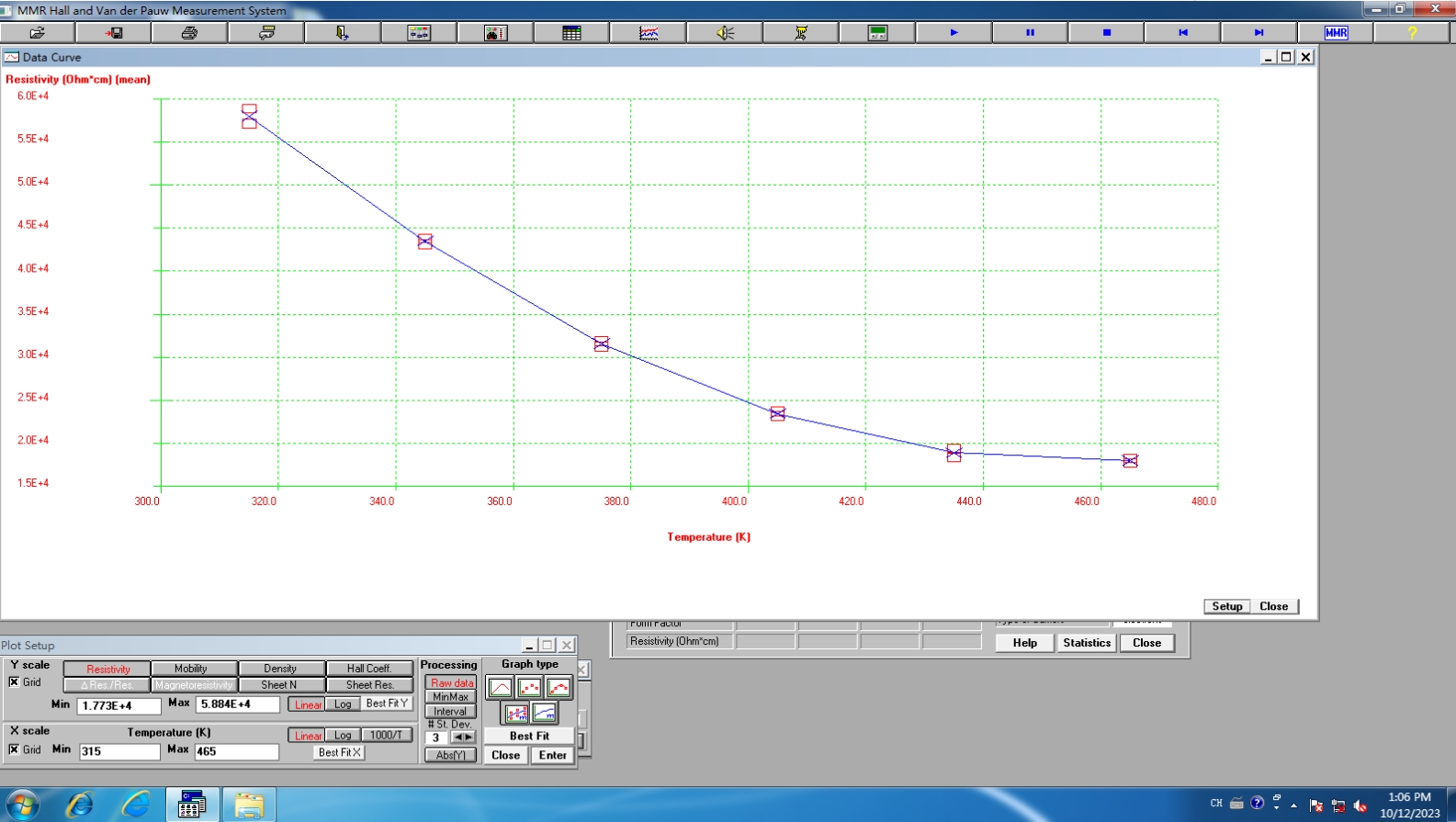
Task: Click the open file toolbar icon
Action: [x=38, y=33]
